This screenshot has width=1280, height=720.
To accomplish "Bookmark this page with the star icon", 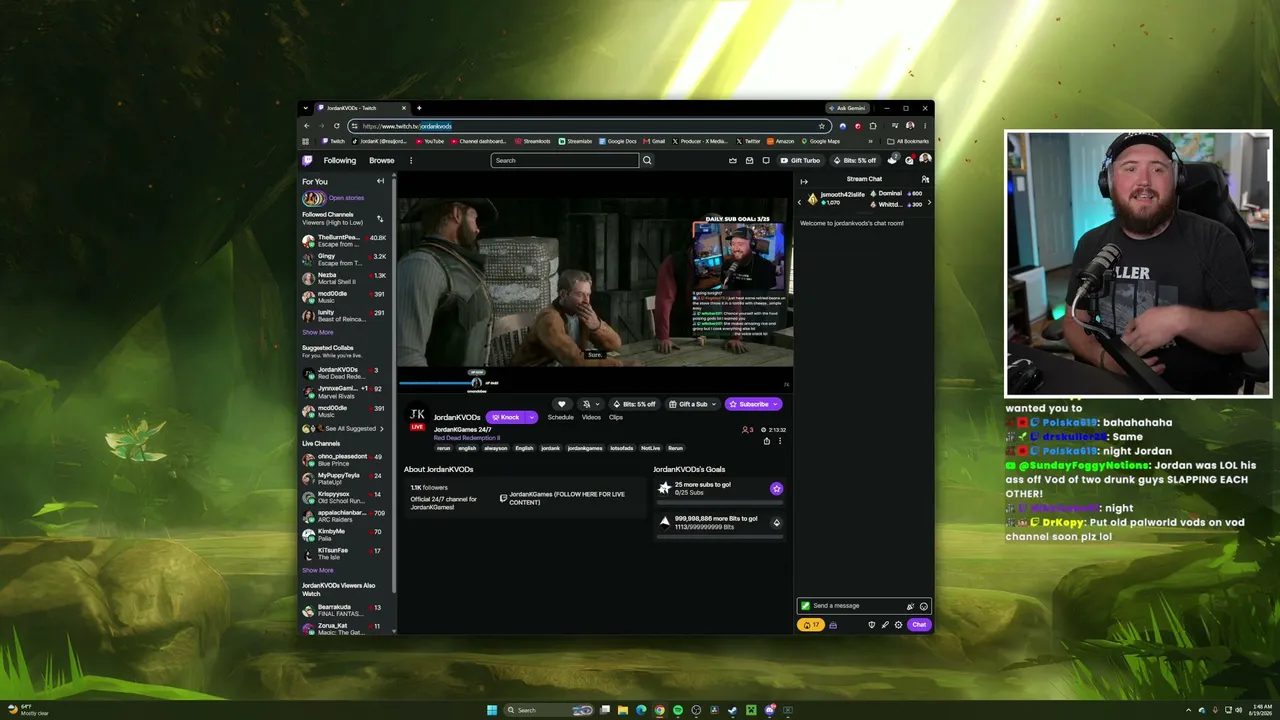I will click(822, 126).
